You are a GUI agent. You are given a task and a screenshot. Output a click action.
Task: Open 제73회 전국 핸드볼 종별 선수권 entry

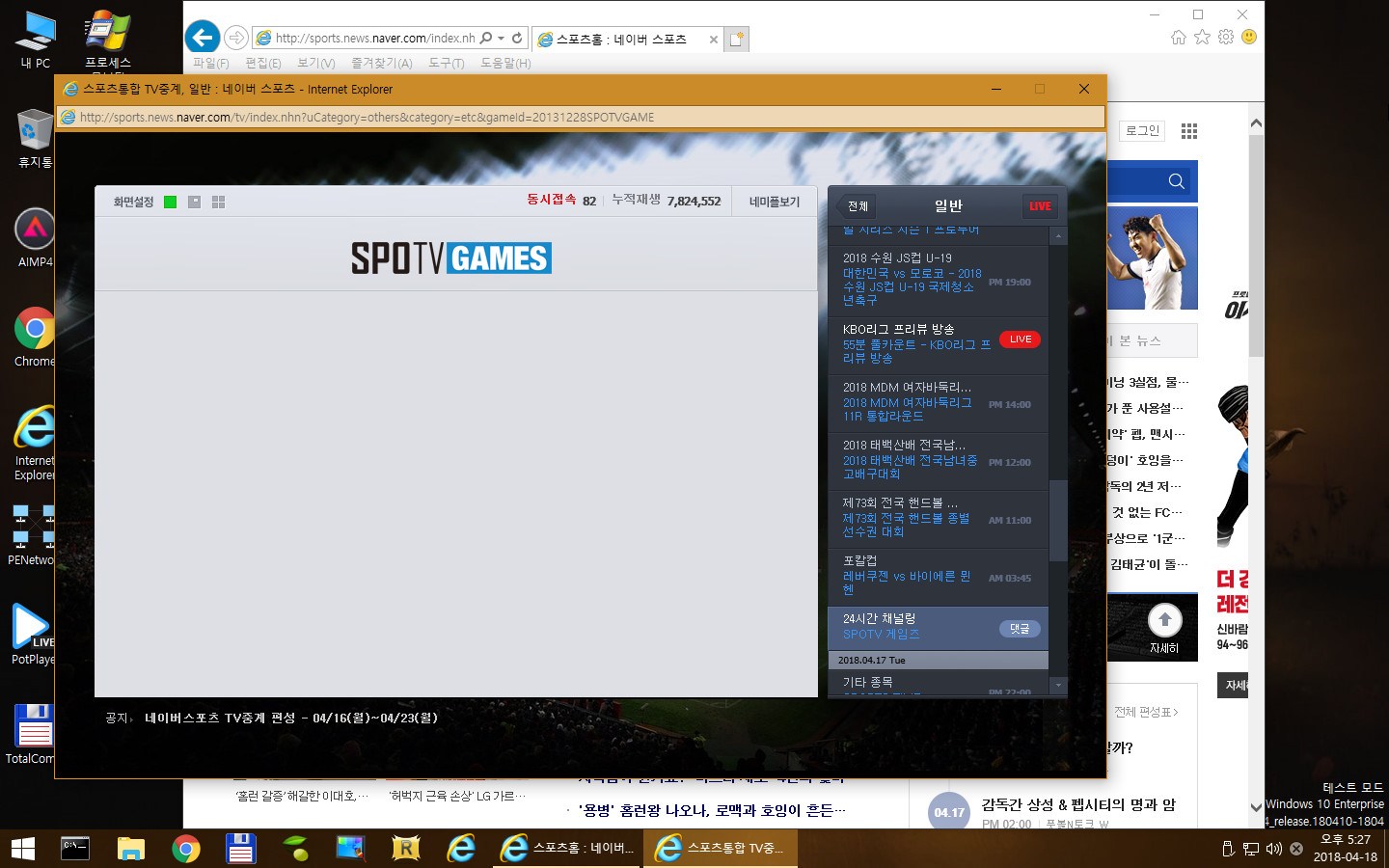click(x=939, y=518)
